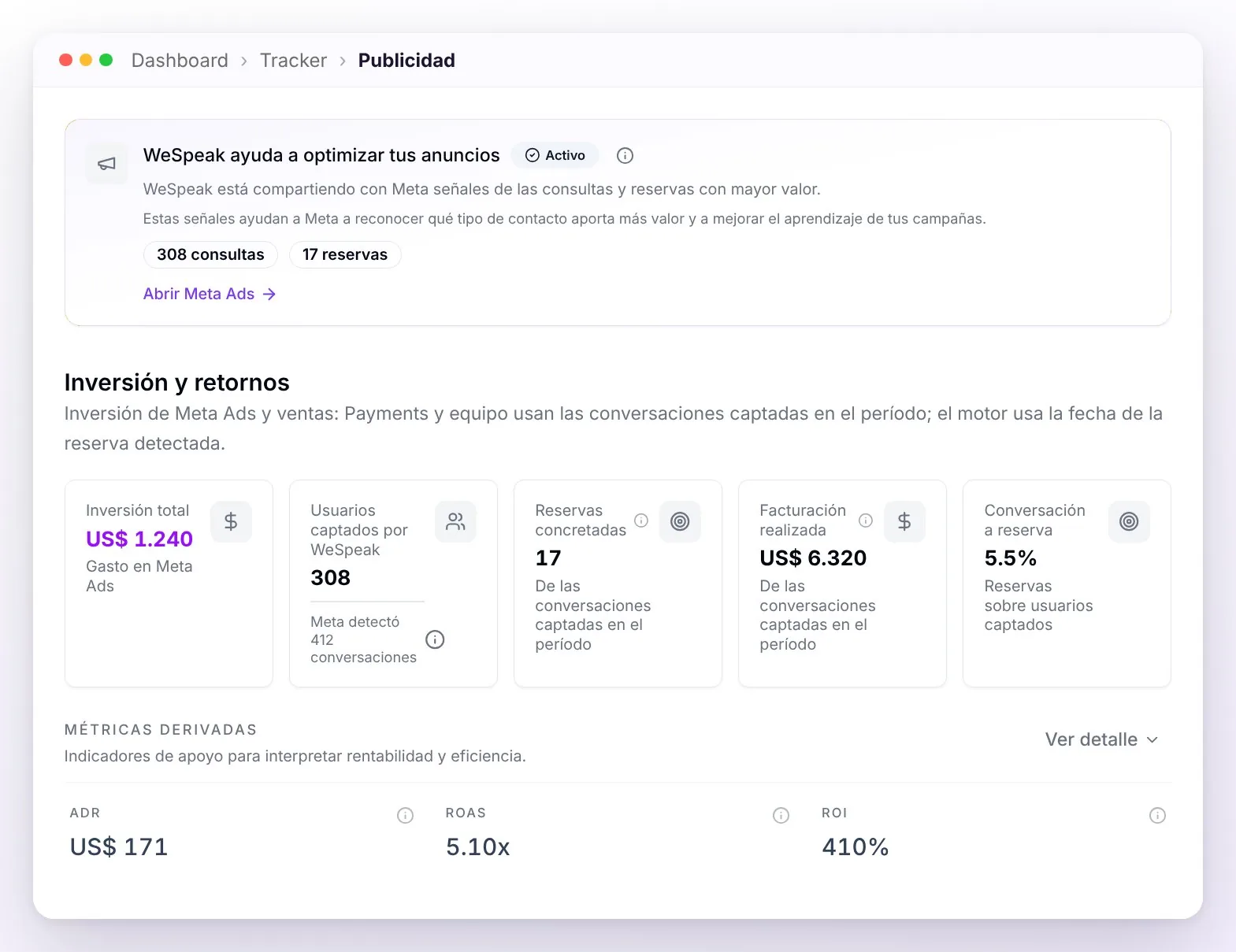The image size is (1236, 952).
Task: Click the megaphone icon in the WeSpeak banner
Action: 106,164
